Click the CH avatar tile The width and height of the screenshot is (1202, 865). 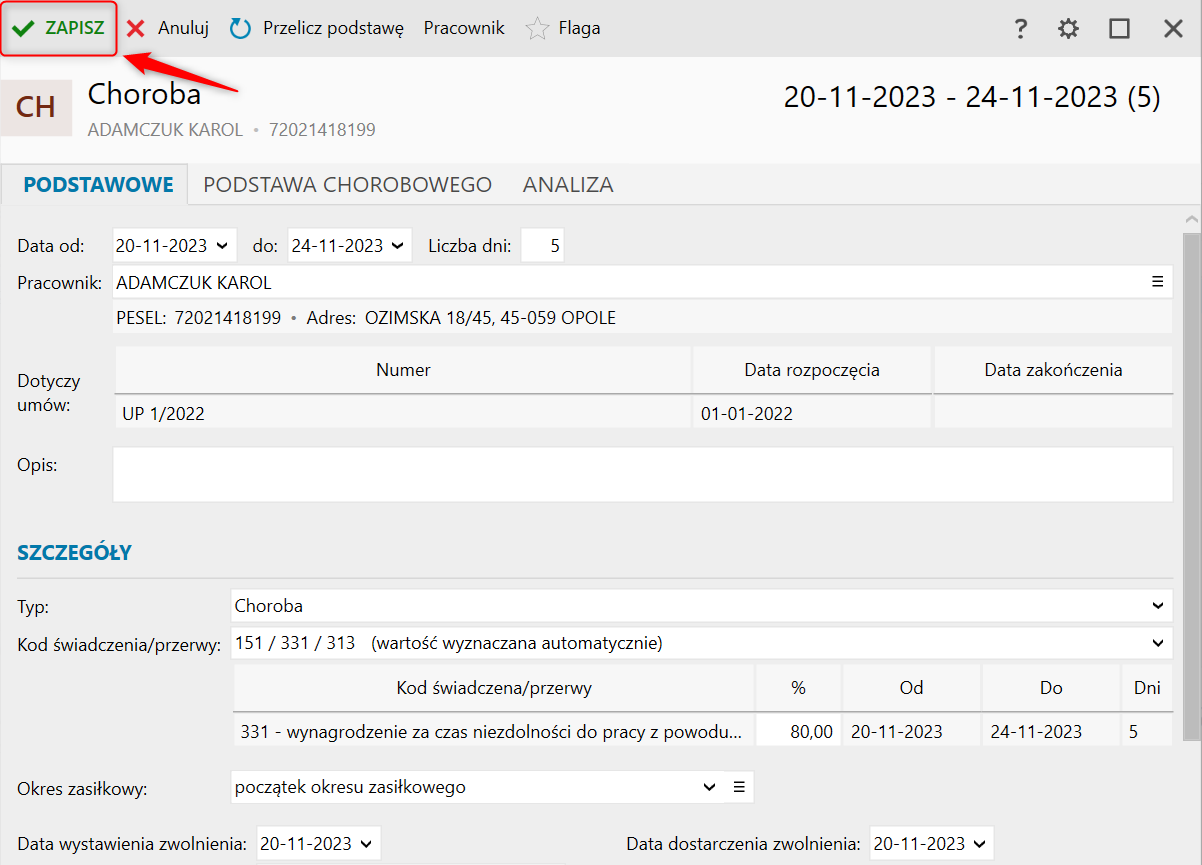36,107
